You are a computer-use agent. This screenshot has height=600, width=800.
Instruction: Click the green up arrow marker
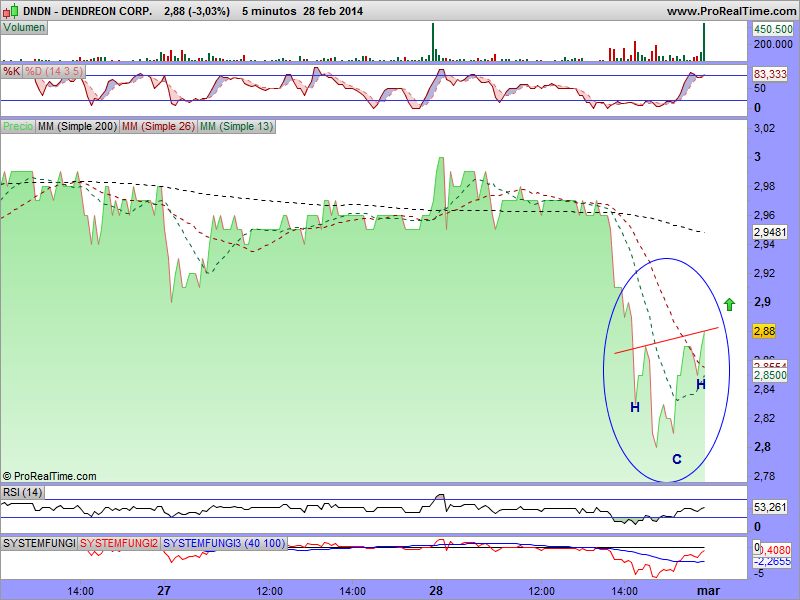[729, 305]
